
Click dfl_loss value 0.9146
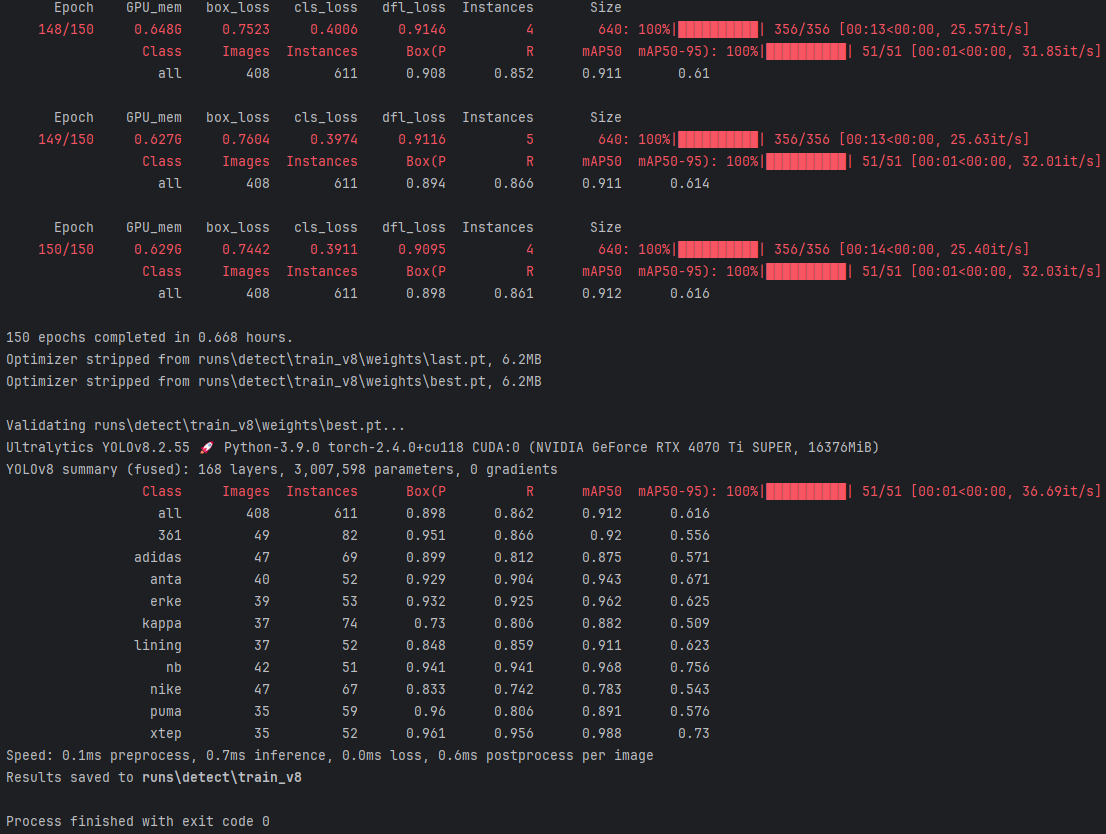(422, 30)
